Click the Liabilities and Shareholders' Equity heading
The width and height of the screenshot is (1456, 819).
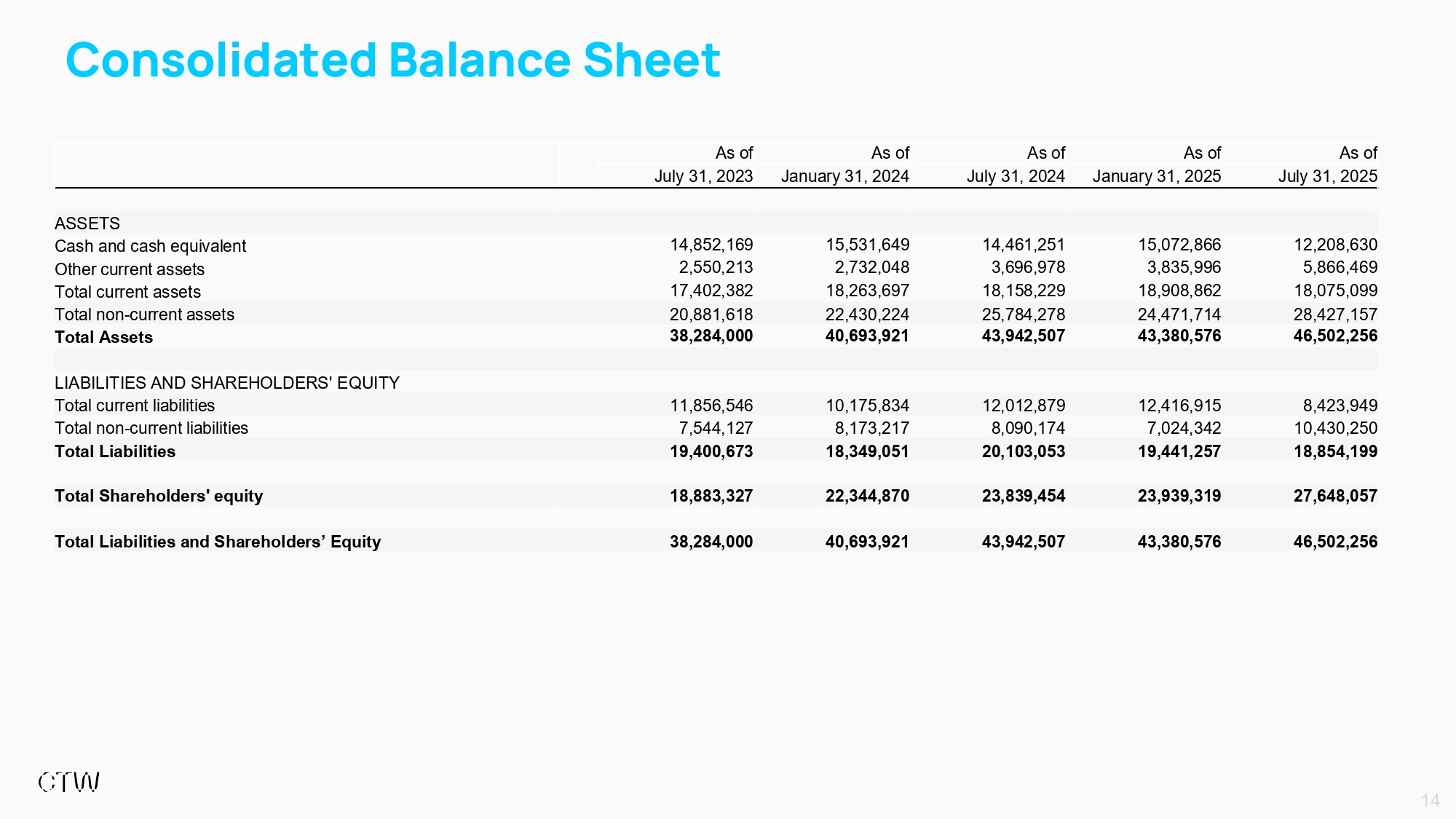(x=226, y=383)
